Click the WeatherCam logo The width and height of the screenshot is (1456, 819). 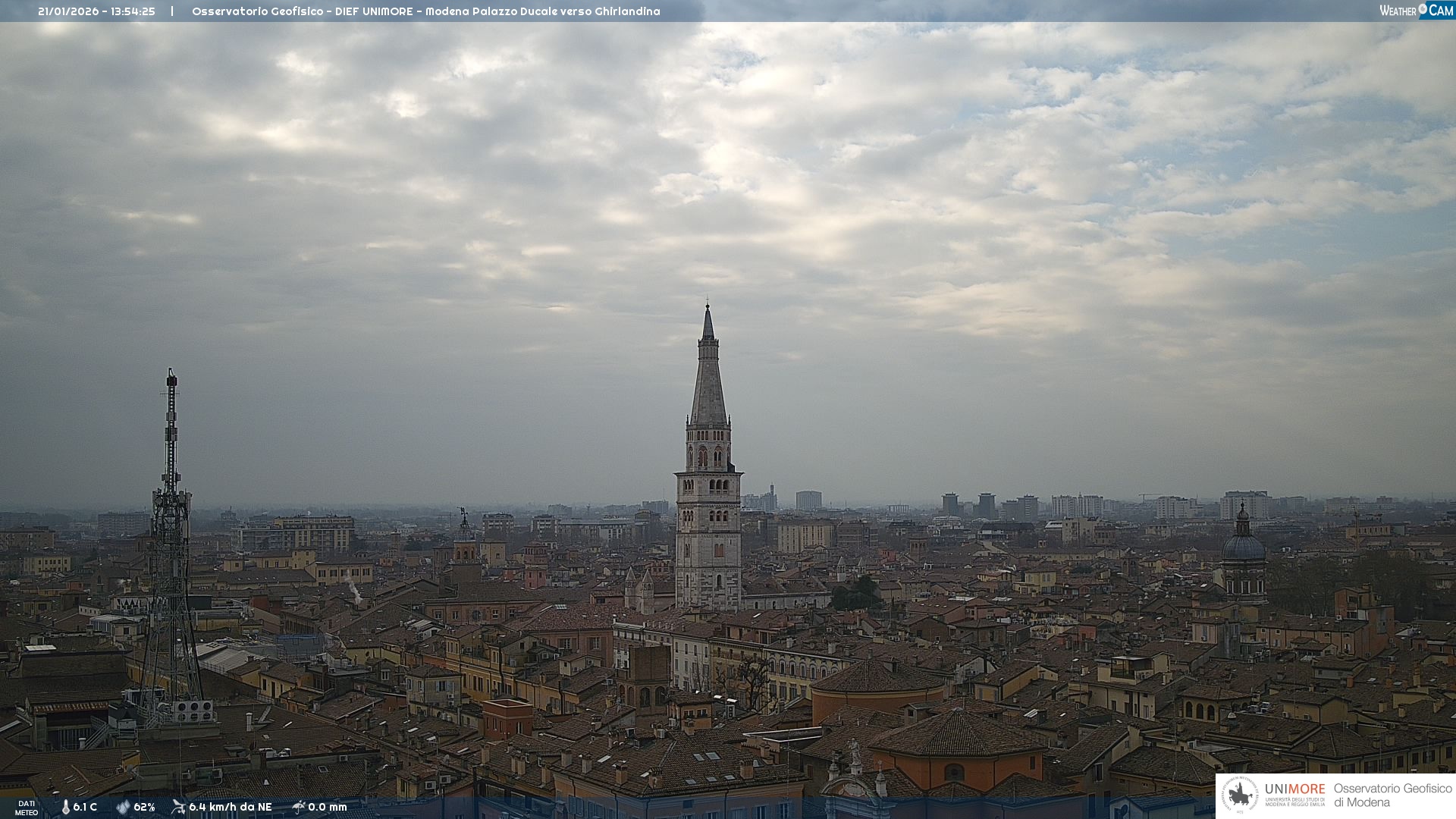tap(1416, 11)
